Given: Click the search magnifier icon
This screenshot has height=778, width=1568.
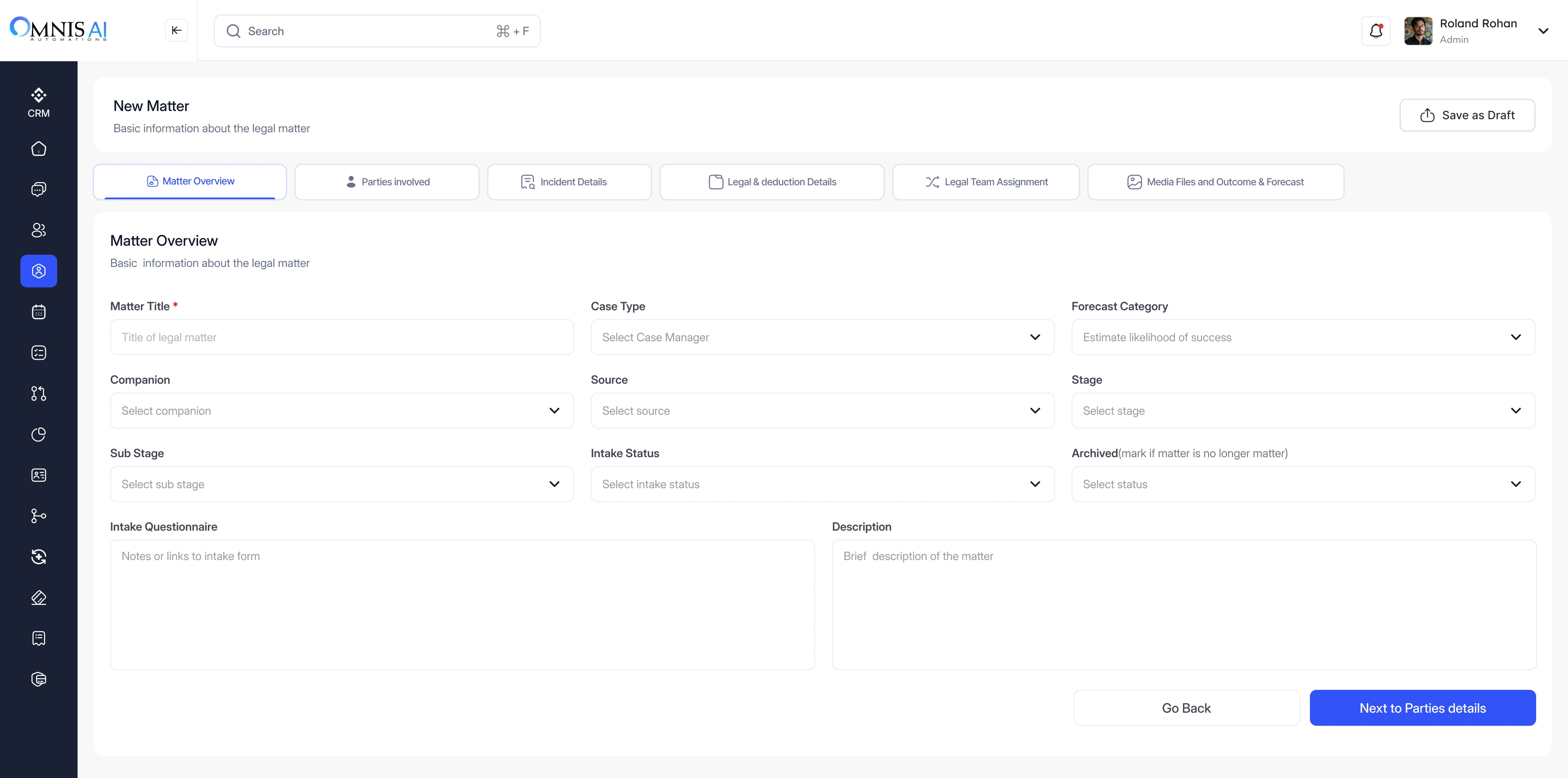Looking at the screenshot, I should (x=233, y=31).
